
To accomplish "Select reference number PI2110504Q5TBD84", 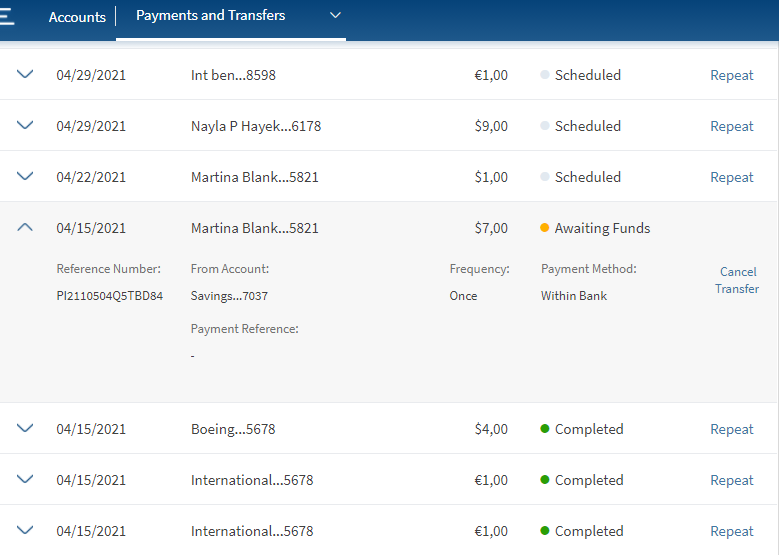I will pos(109,296).
